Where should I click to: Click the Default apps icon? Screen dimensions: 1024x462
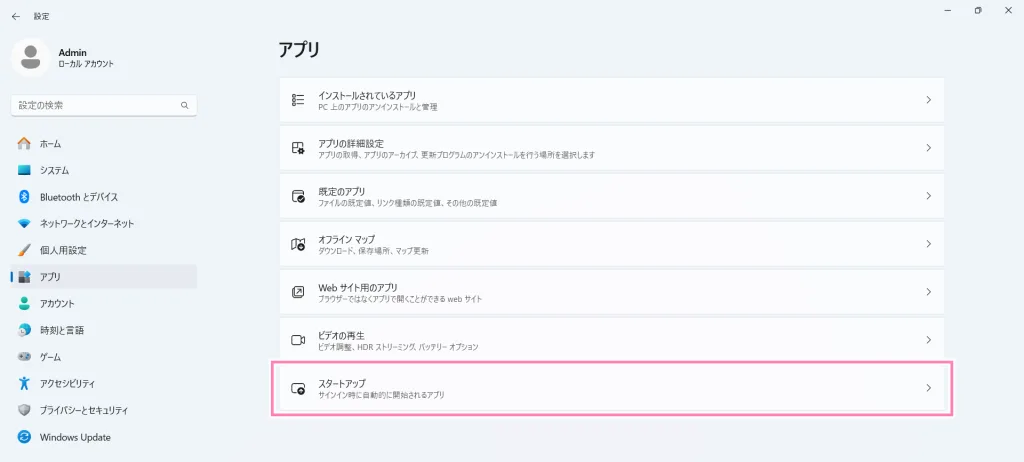click(297, 196)
